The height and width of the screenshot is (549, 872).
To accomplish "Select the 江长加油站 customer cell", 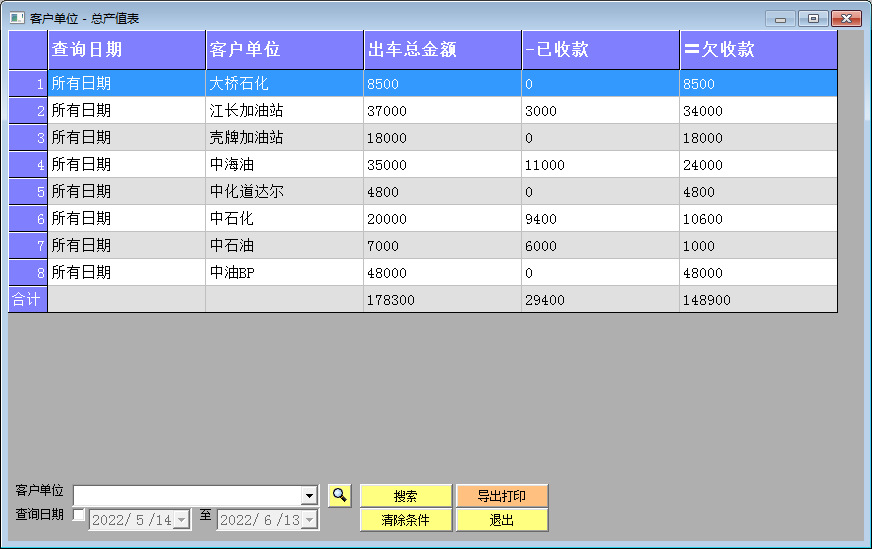I will click(285, 110).
